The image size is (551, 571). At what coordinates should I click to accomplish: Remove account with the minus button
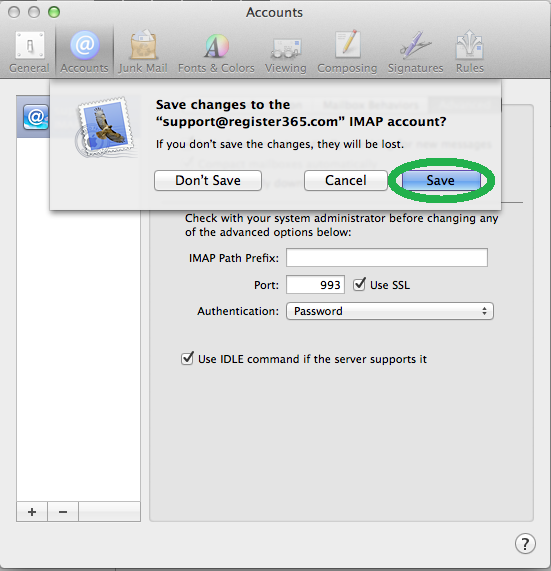tap(63, 512)
